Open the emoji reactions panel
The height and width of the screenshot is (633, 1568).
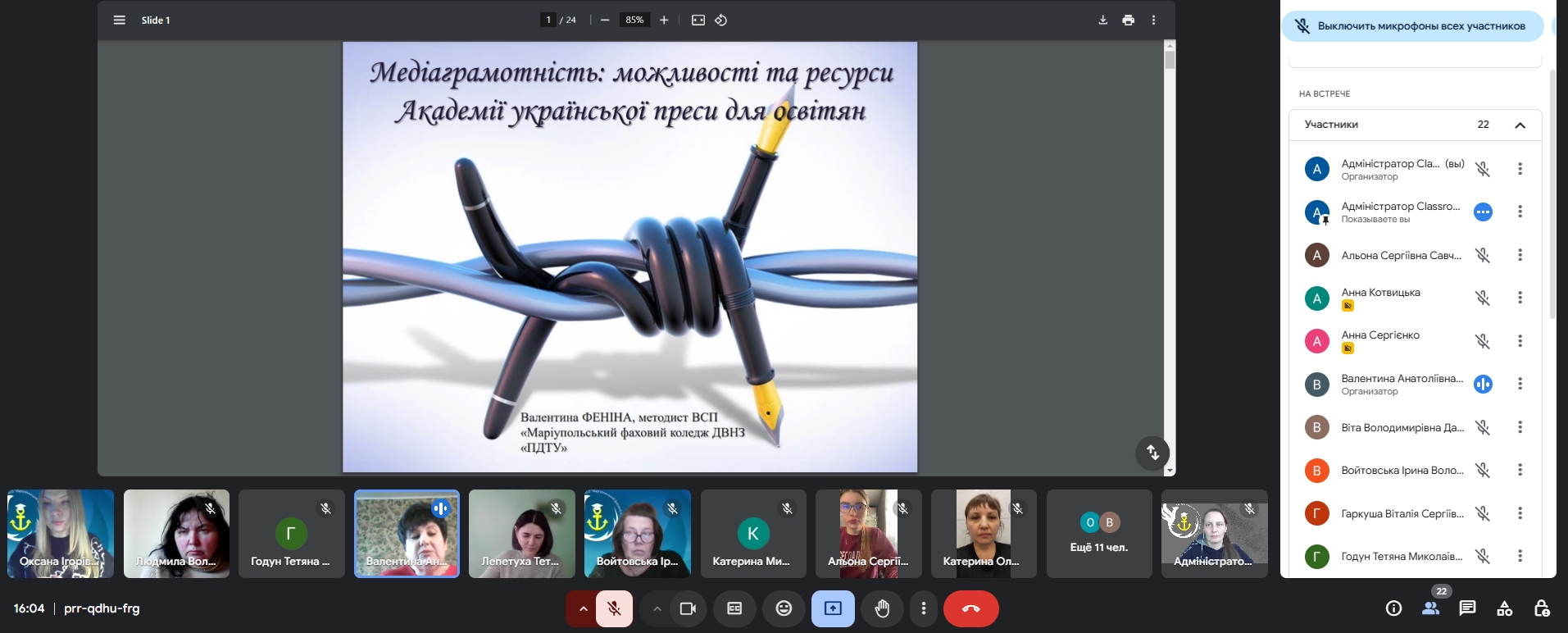(x=784, y=608)
